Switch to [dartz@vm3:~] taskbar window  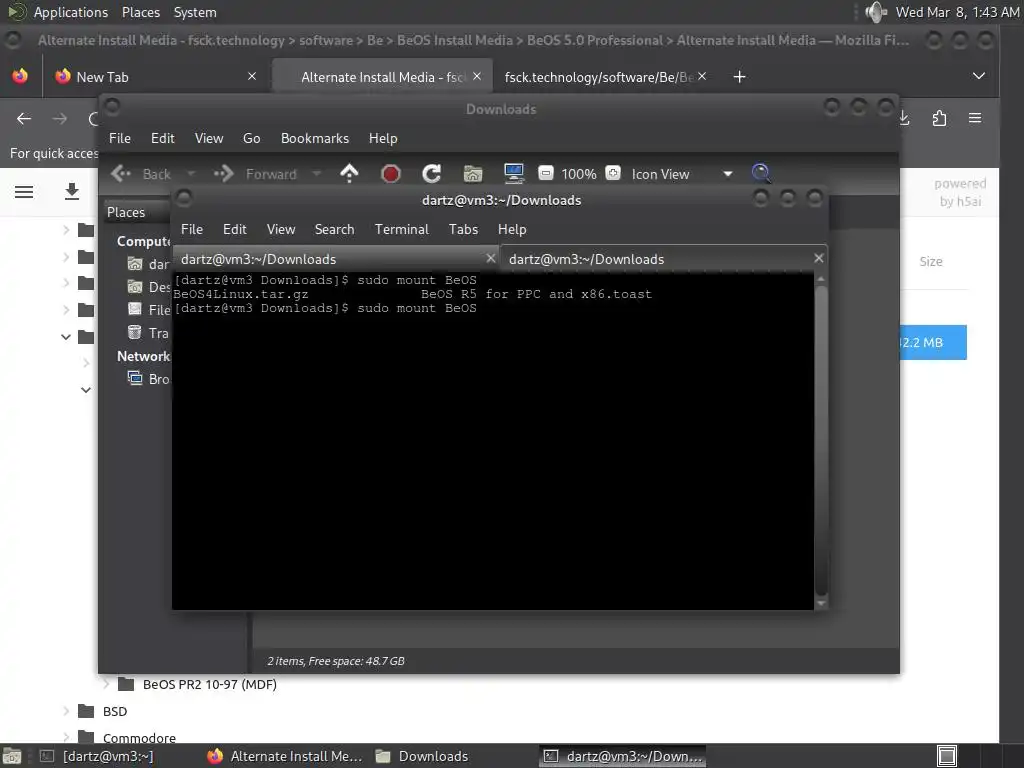[98, 756]
